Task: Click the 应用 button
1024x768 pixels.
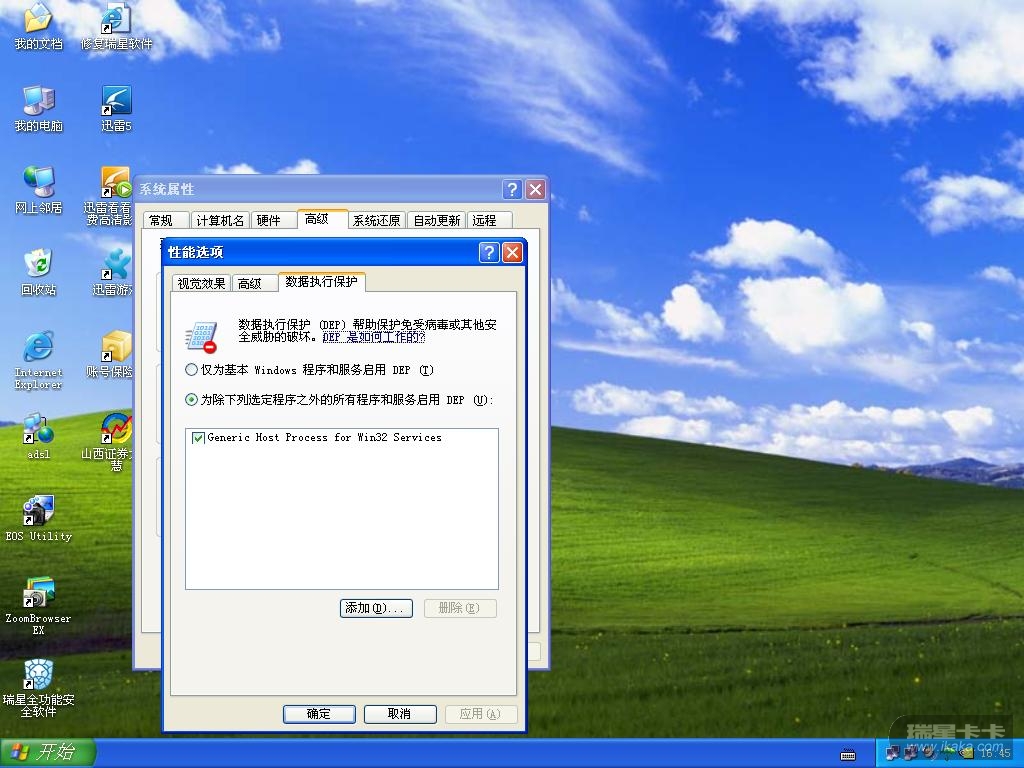Action: point(481,714)
